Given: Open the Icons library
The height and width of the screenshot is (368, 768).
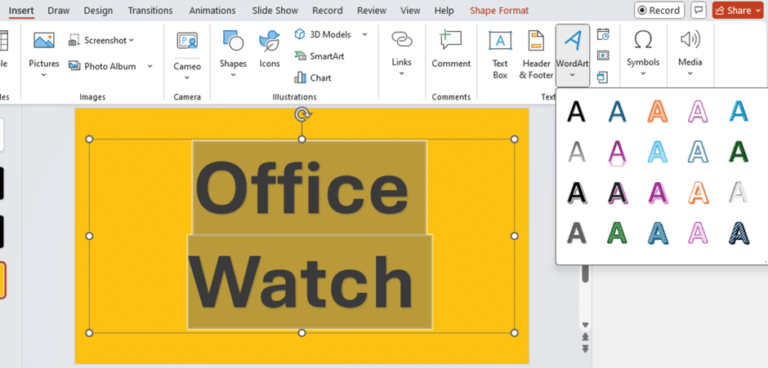Looking at the screenshot, I should tap(269, 49).
